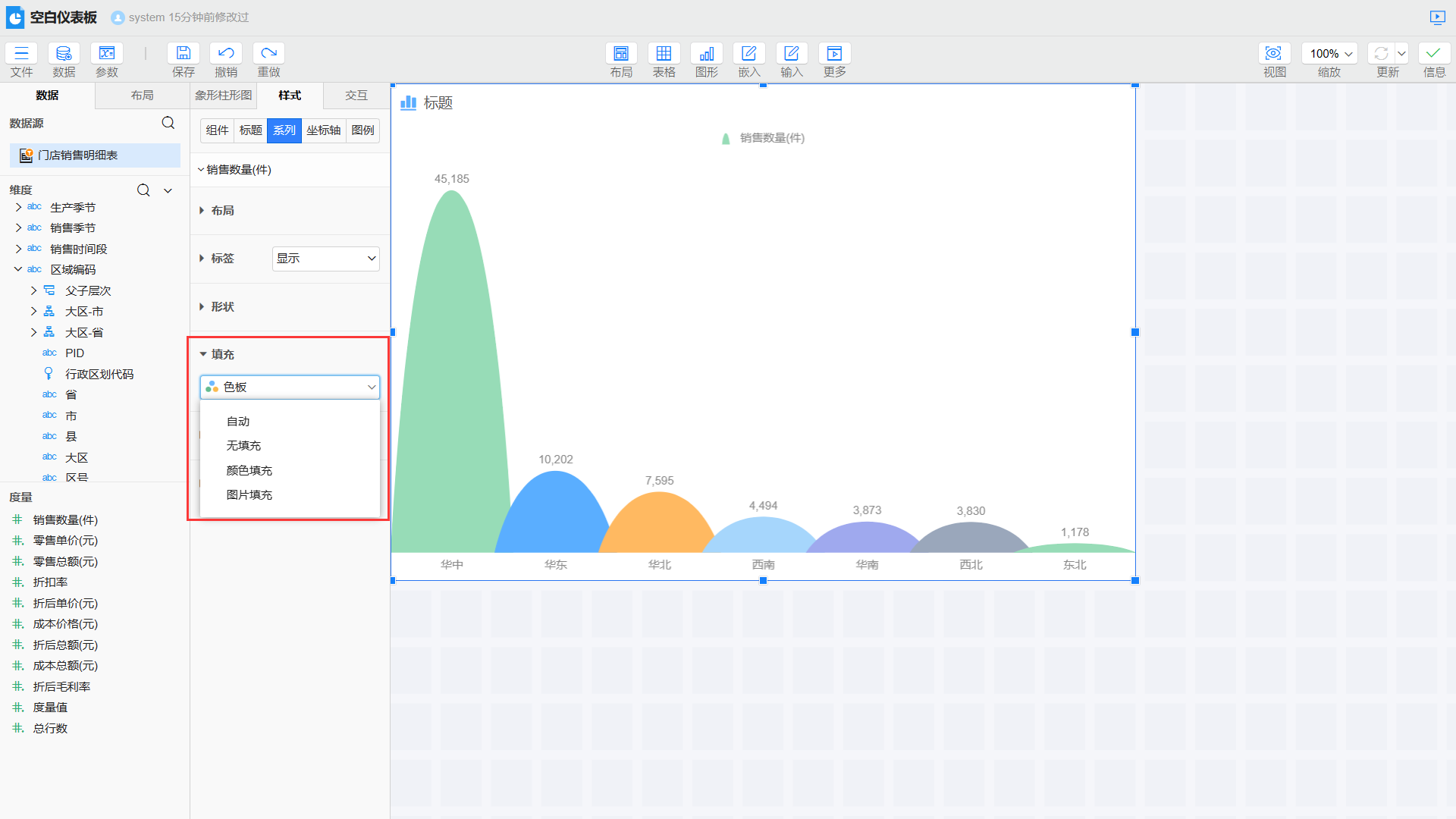Click the Save icon in toolbar
The image size is (1456, 819).
[x=183, y=53]
